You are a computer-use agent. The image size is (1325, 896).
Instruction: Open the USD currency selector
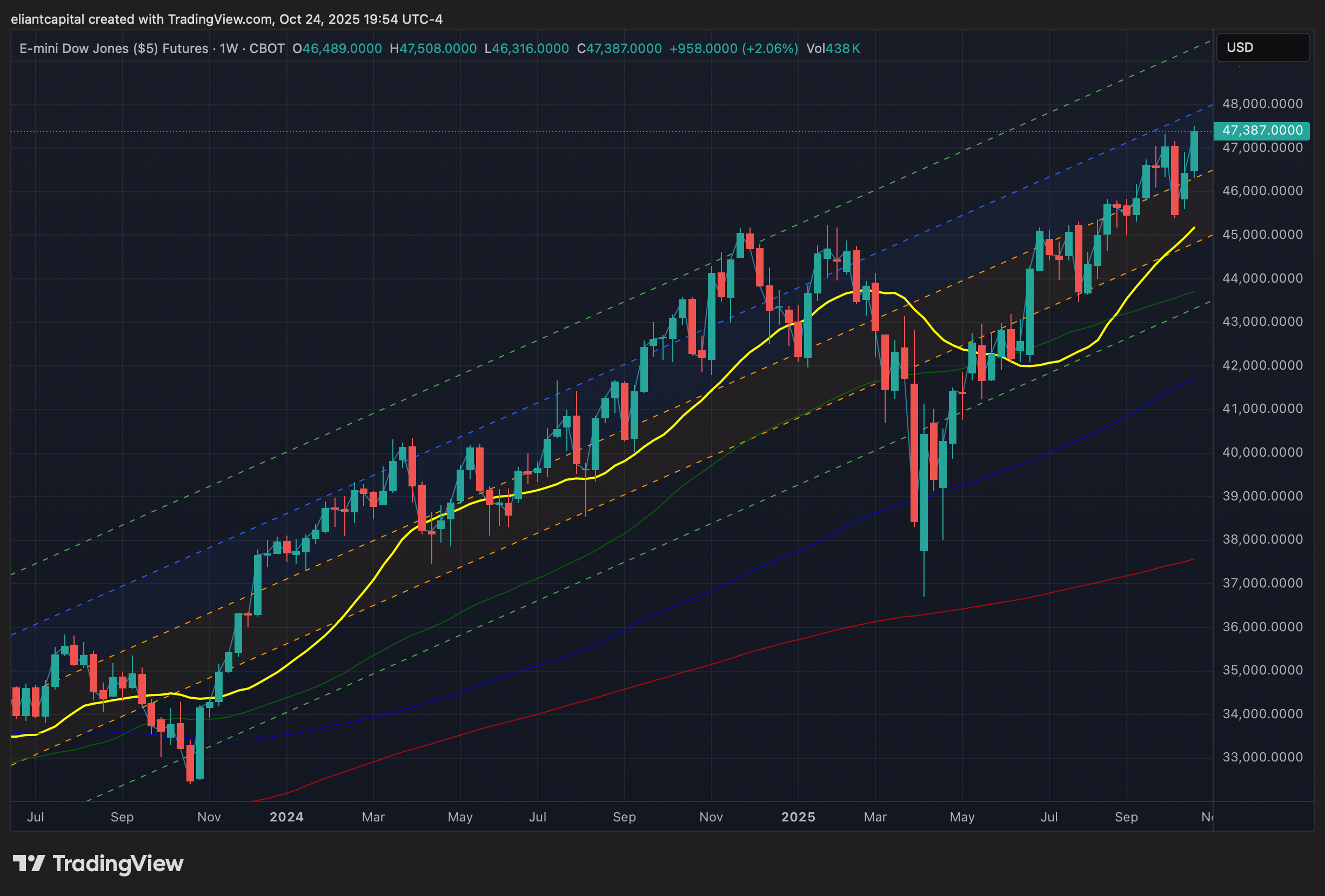coord(1262,48)
